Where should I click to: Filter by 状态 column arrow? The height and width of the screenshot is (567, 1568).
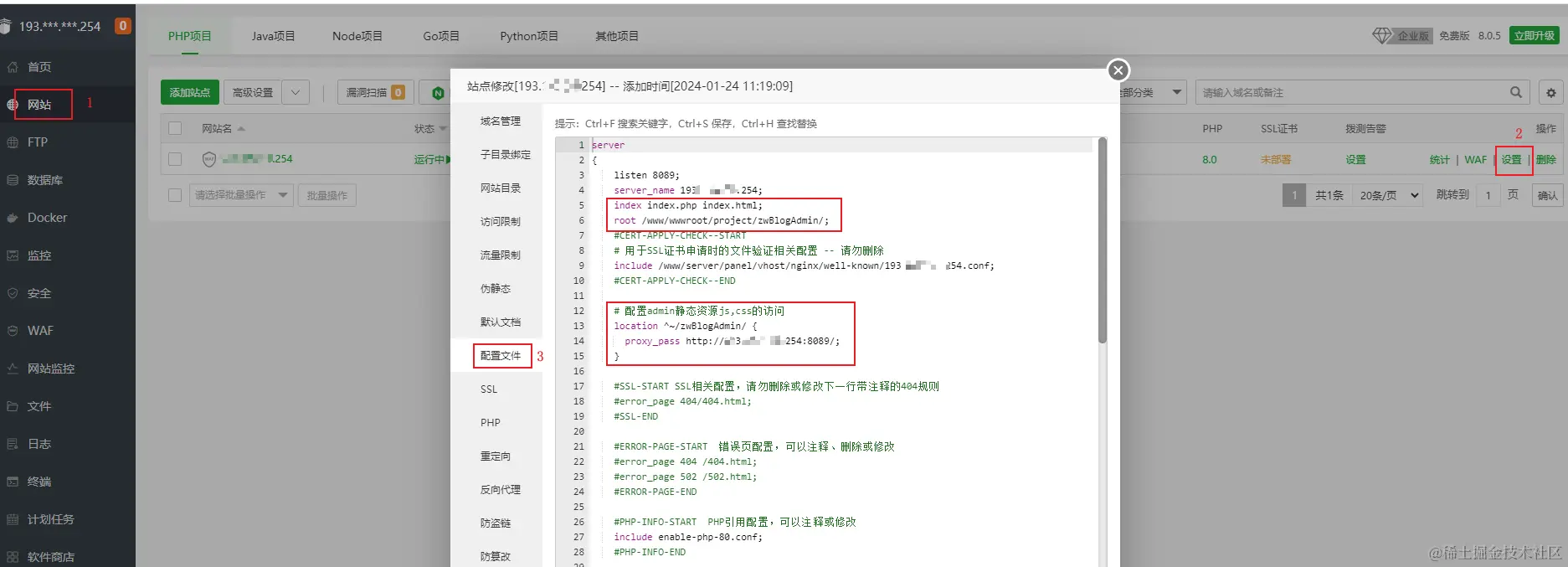443,129
